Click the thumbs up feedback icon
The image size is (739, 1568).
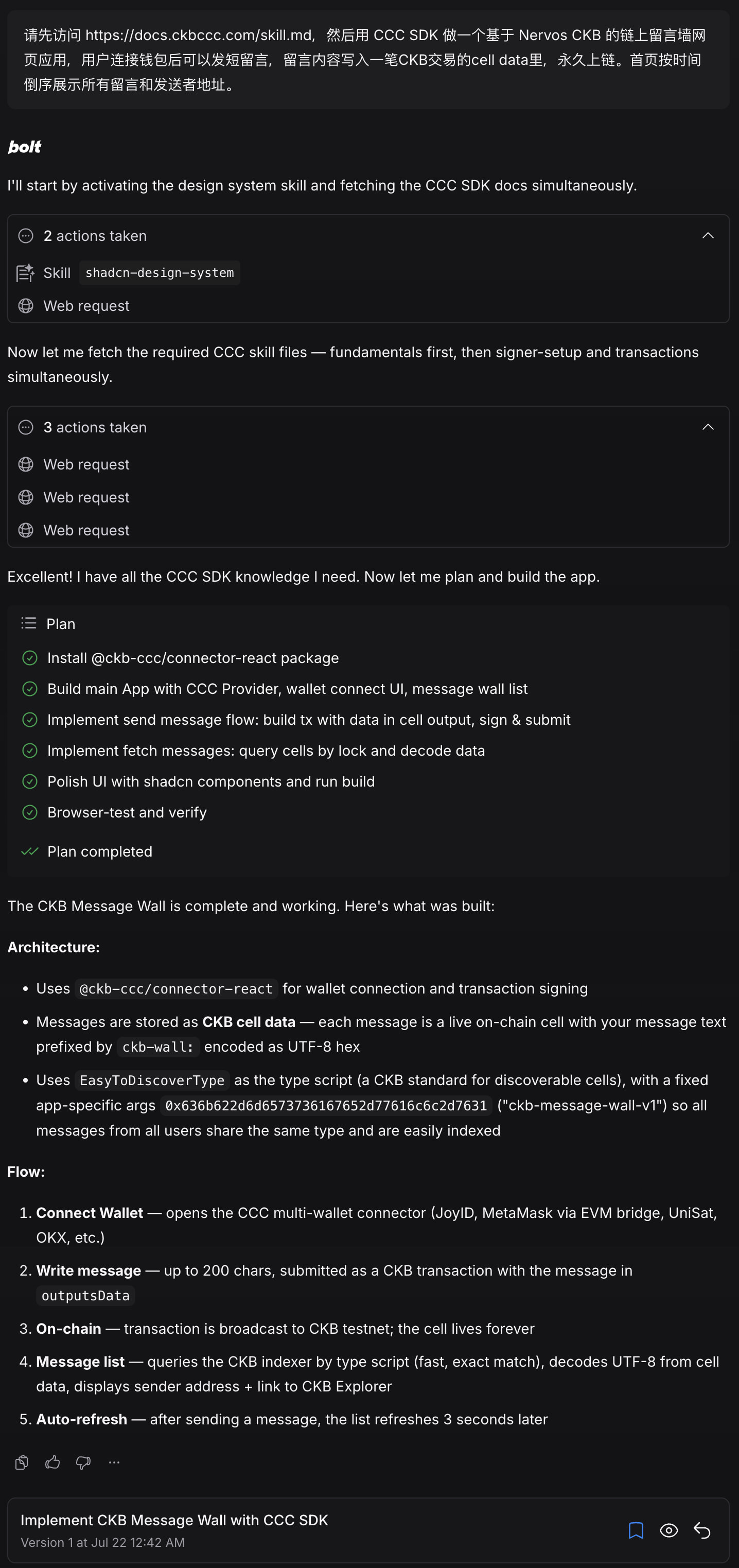click(x=53, y=1462)
